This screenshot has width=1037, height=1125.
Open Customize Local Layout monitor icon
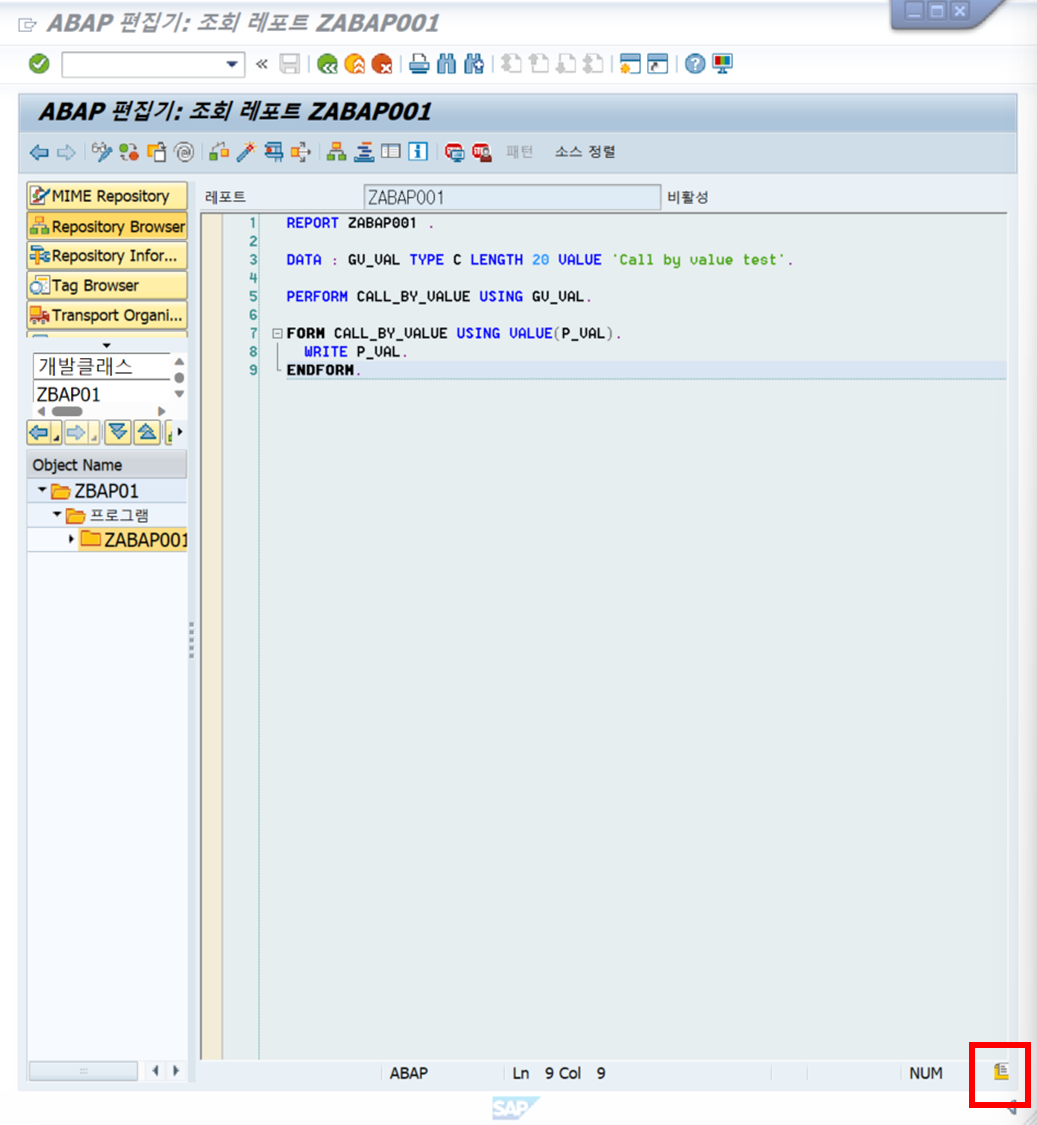[x=722, y=64]
